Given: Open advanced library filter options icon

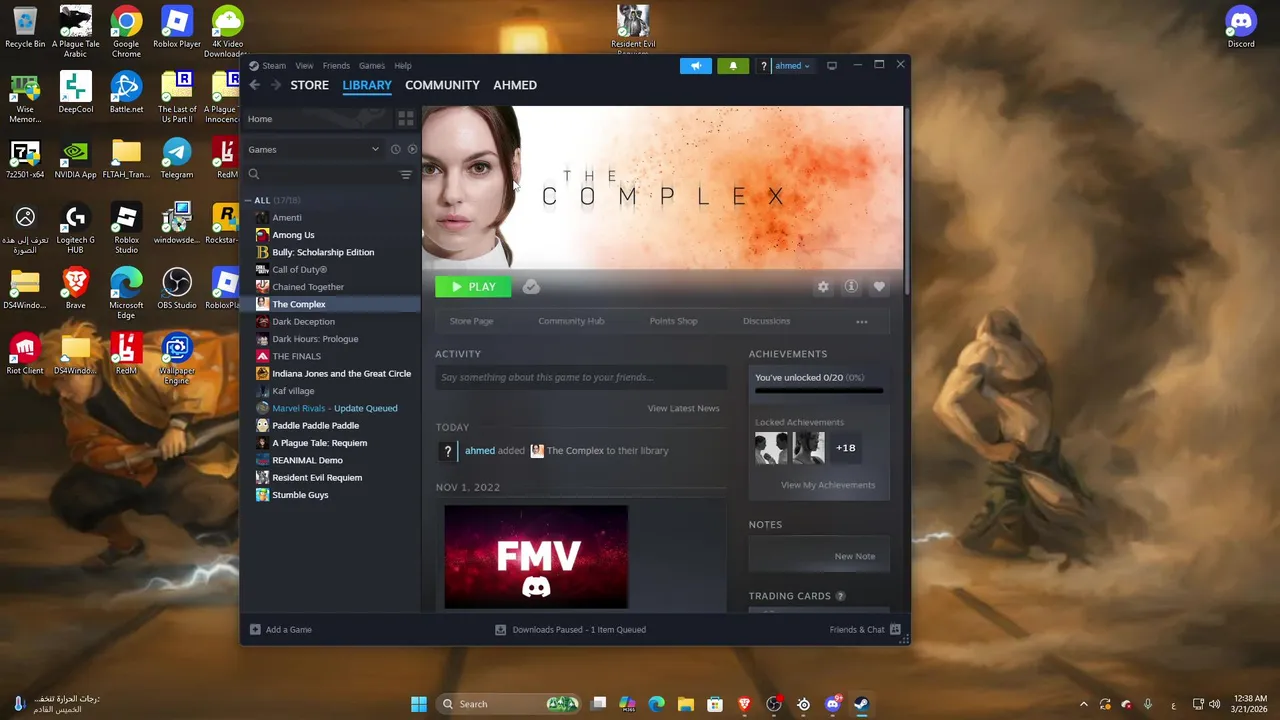Looking at the screenshot, I should pos(406,174).
